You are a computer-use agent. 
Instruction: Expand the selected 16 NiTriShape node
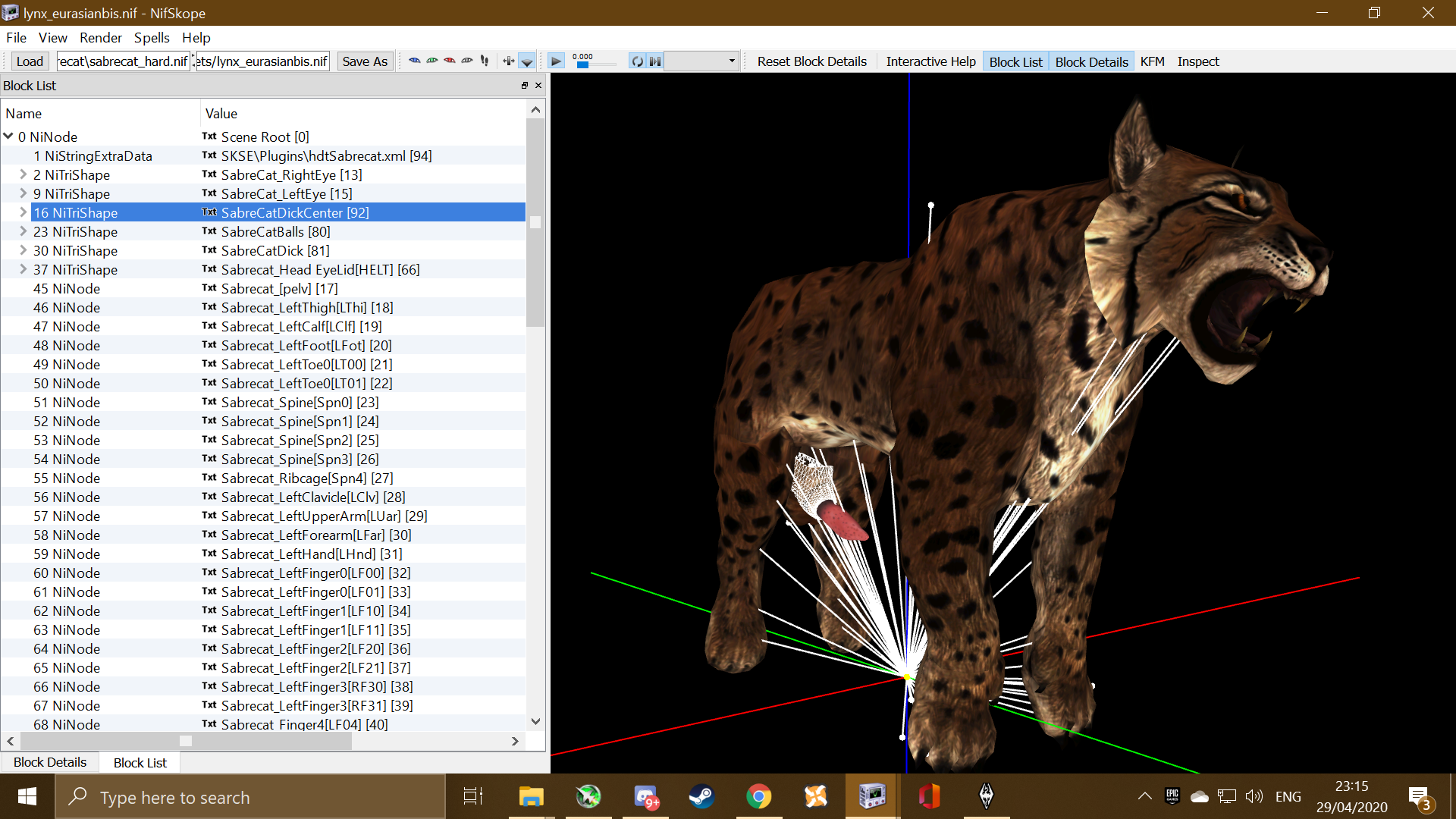tap(24, 212)
